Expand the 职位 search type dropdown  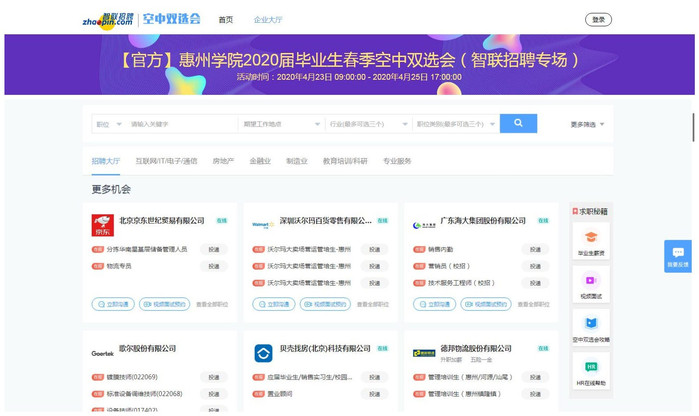click(105, 124)
